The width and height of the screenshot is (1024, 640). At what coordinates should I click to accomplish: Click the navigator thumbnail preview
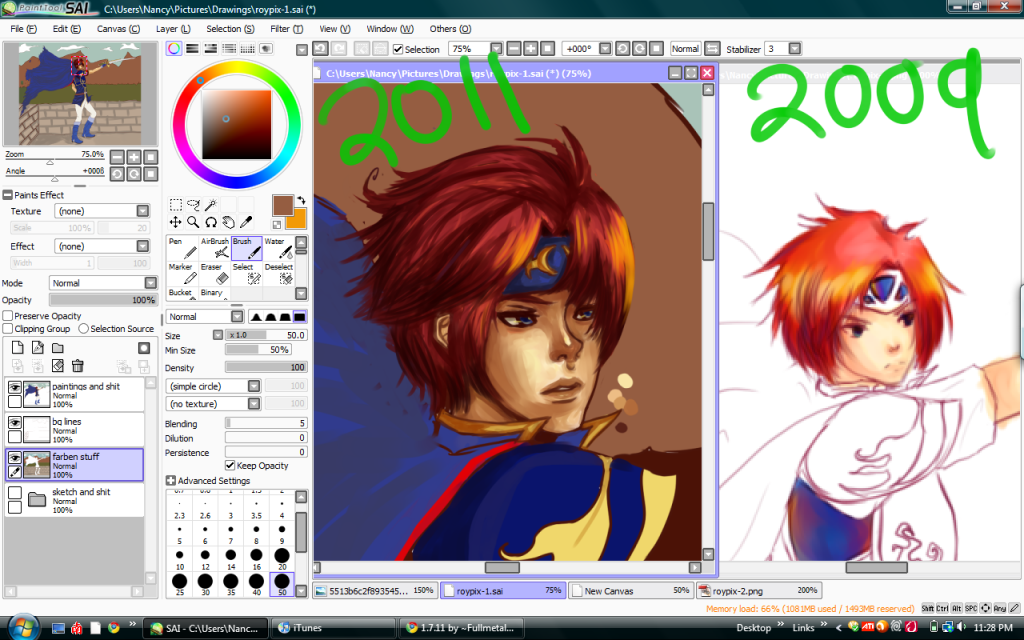(x=80, y=94)
